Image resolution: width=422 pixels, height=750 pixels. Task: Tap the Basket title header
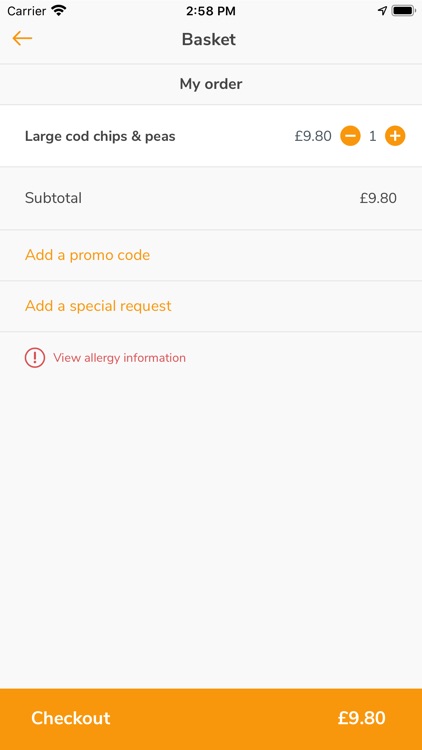(x=209, y=39)
